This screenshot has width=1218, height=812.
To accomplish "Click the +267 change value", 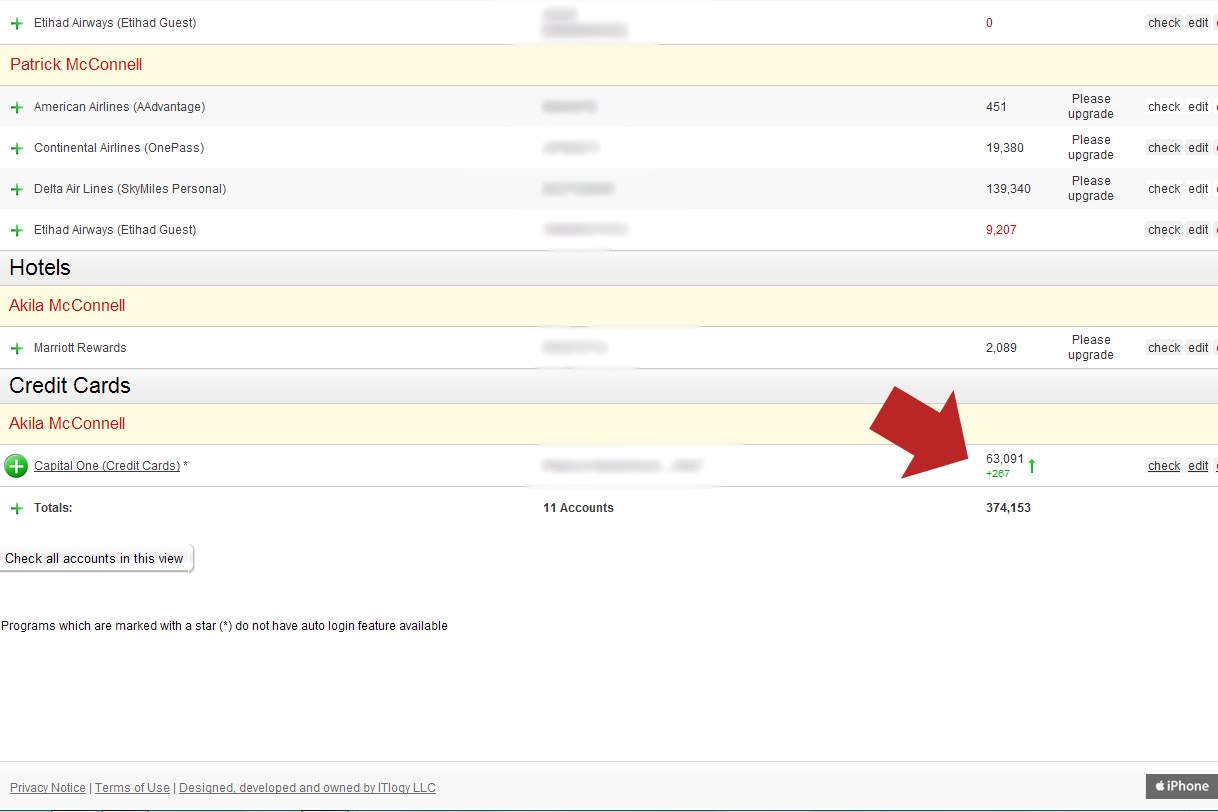I will [998, 474].
